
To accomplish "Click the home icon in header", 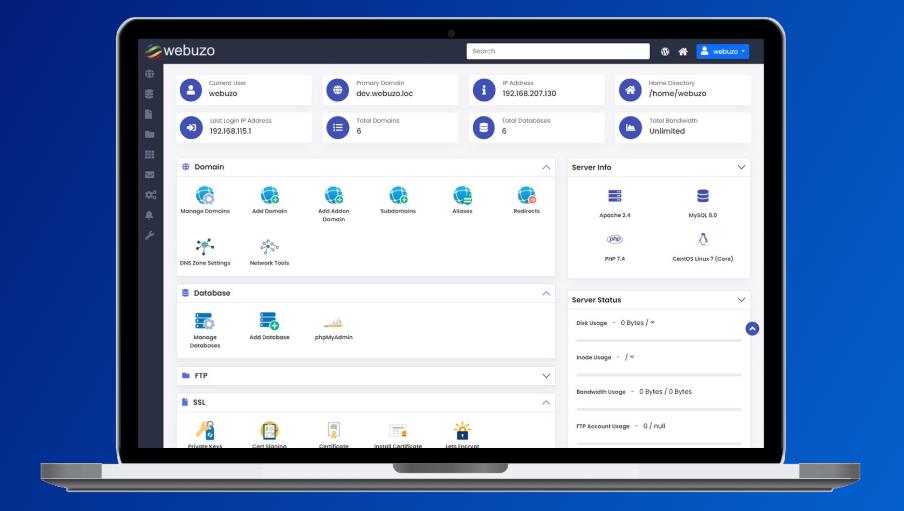I will (683, 51).
